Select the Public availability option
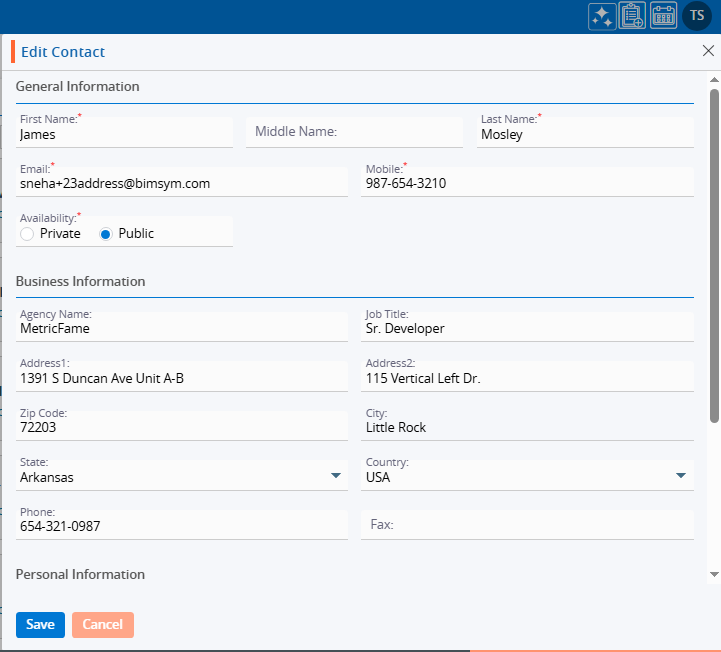721x652 pixels. [106, 234]
